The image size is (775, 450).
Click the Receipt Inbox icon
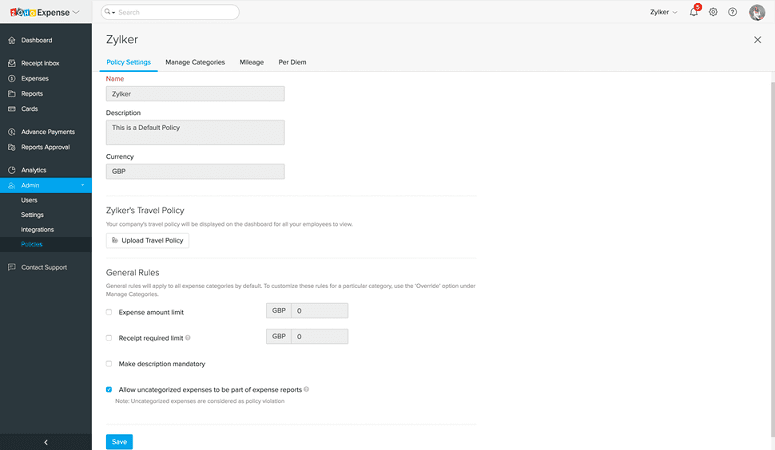pyautogui.click(x=12, y=63)
